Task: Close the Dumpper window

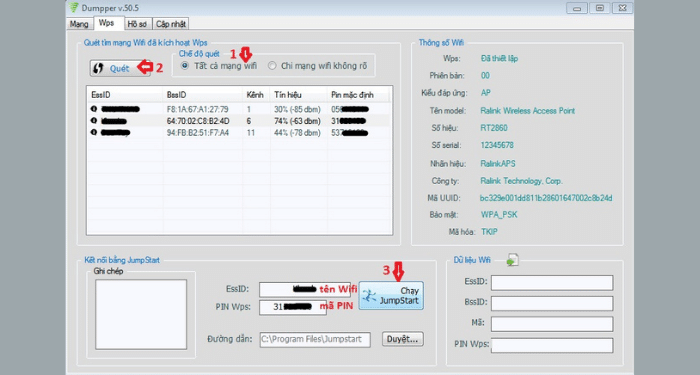Action: [x=622, y=8]
